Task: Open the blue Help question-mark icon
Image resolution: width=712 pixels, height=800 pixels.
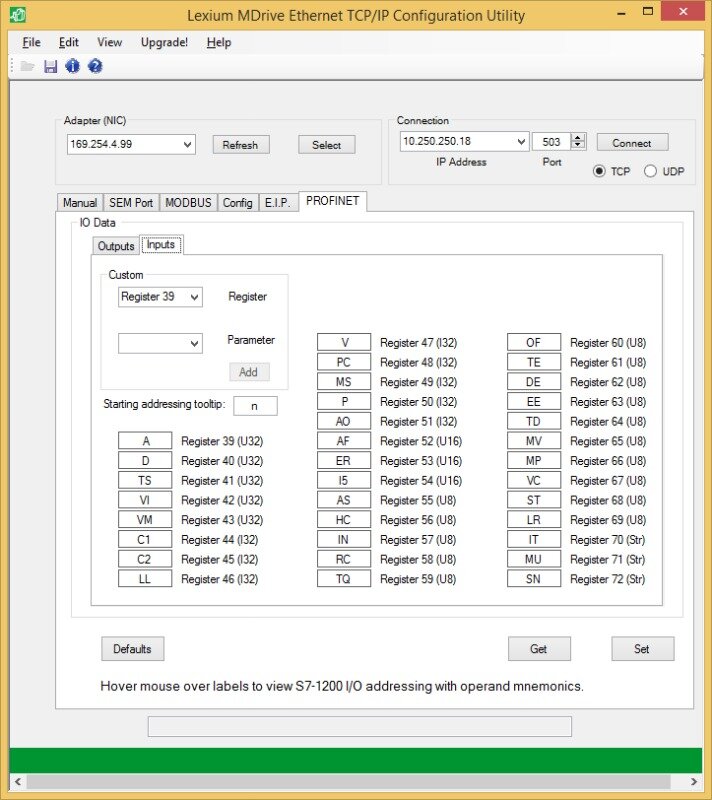Action: pyautogui.click(x=95, y=66)
